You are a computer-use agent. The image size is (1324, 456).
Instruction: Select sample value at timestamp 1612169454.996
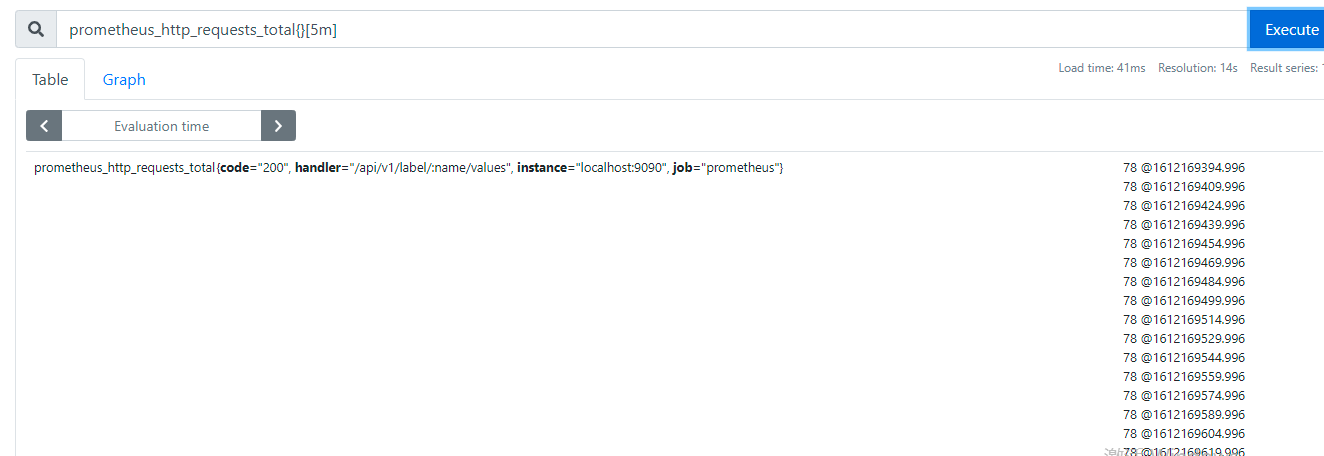(1184, 244)
